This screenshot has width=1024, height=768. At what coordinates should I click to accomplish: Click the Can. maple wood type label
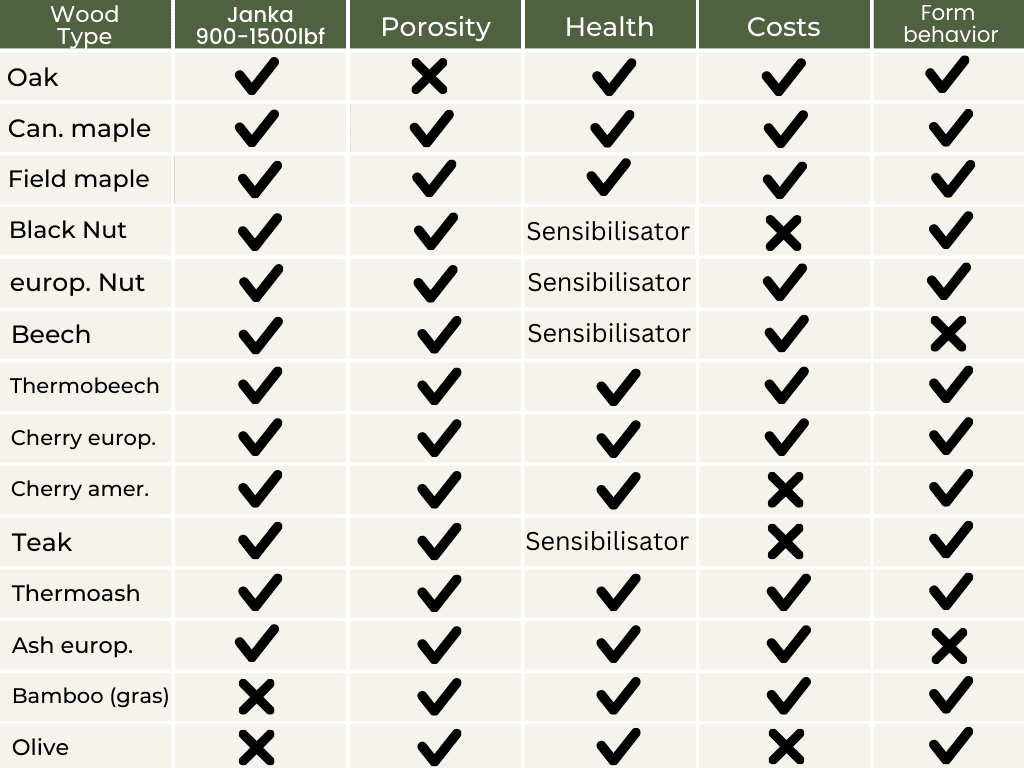(79, 129)
